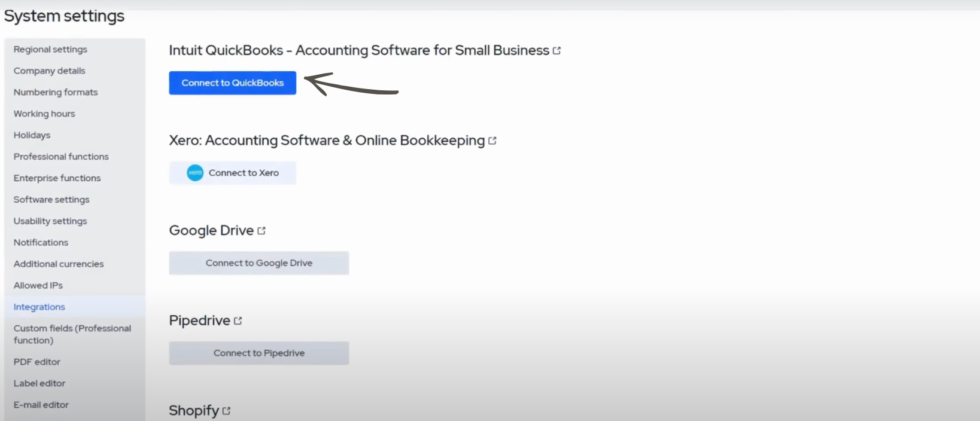Select Holidays from the settings menu
980x421 pixels.
pyautogui.click(x=32, y=135)
